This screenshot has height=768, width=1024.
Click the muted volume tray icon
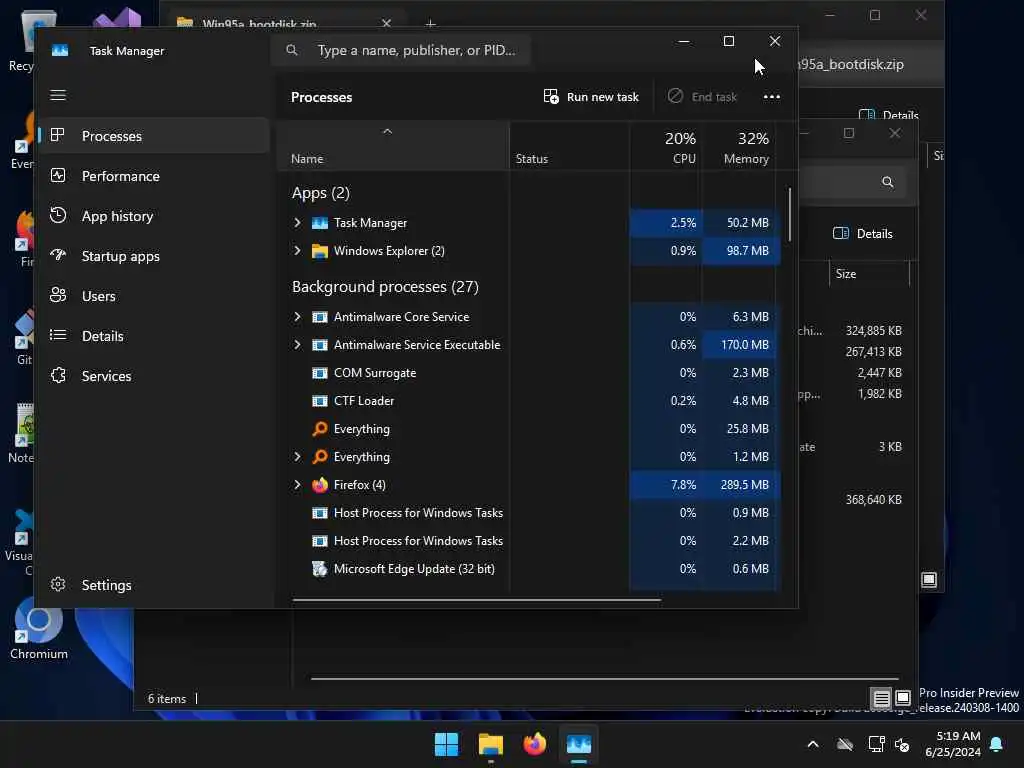coord(902,744)
